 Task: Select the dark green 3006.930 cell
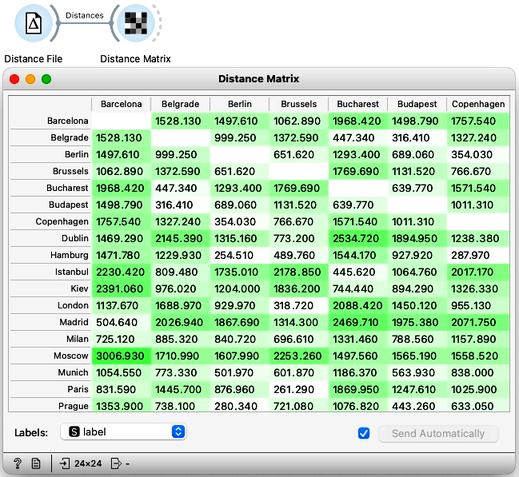click(x=121, y=356)
